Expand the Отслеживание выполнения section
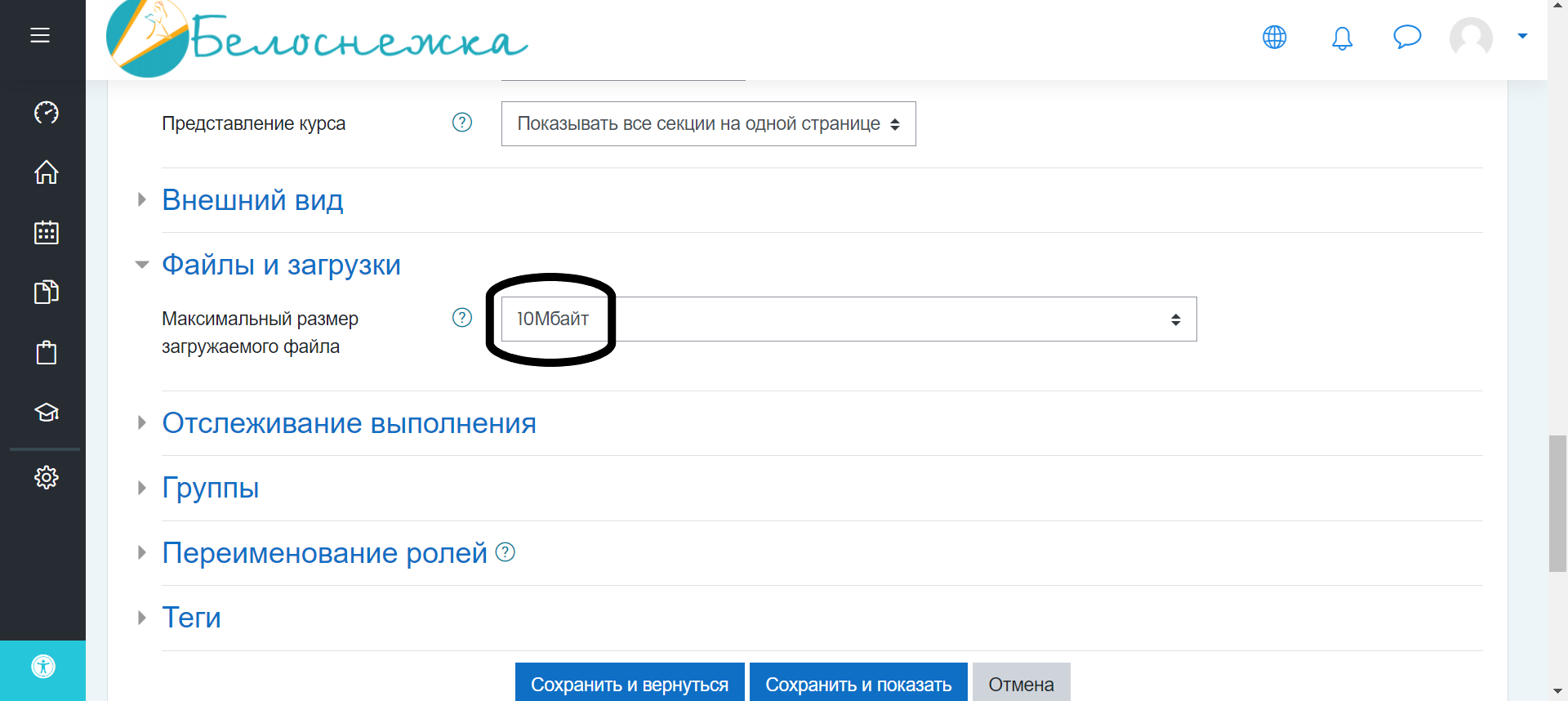 [349, 423]
